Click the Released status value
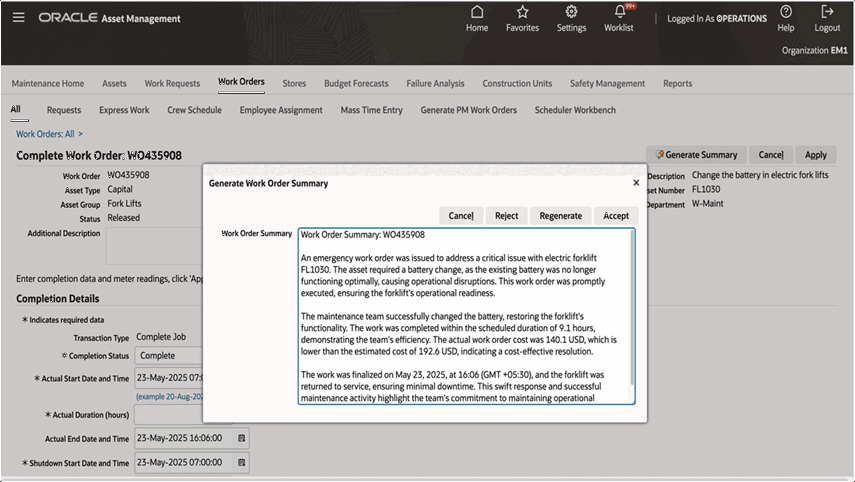 [x=124, y=218]
